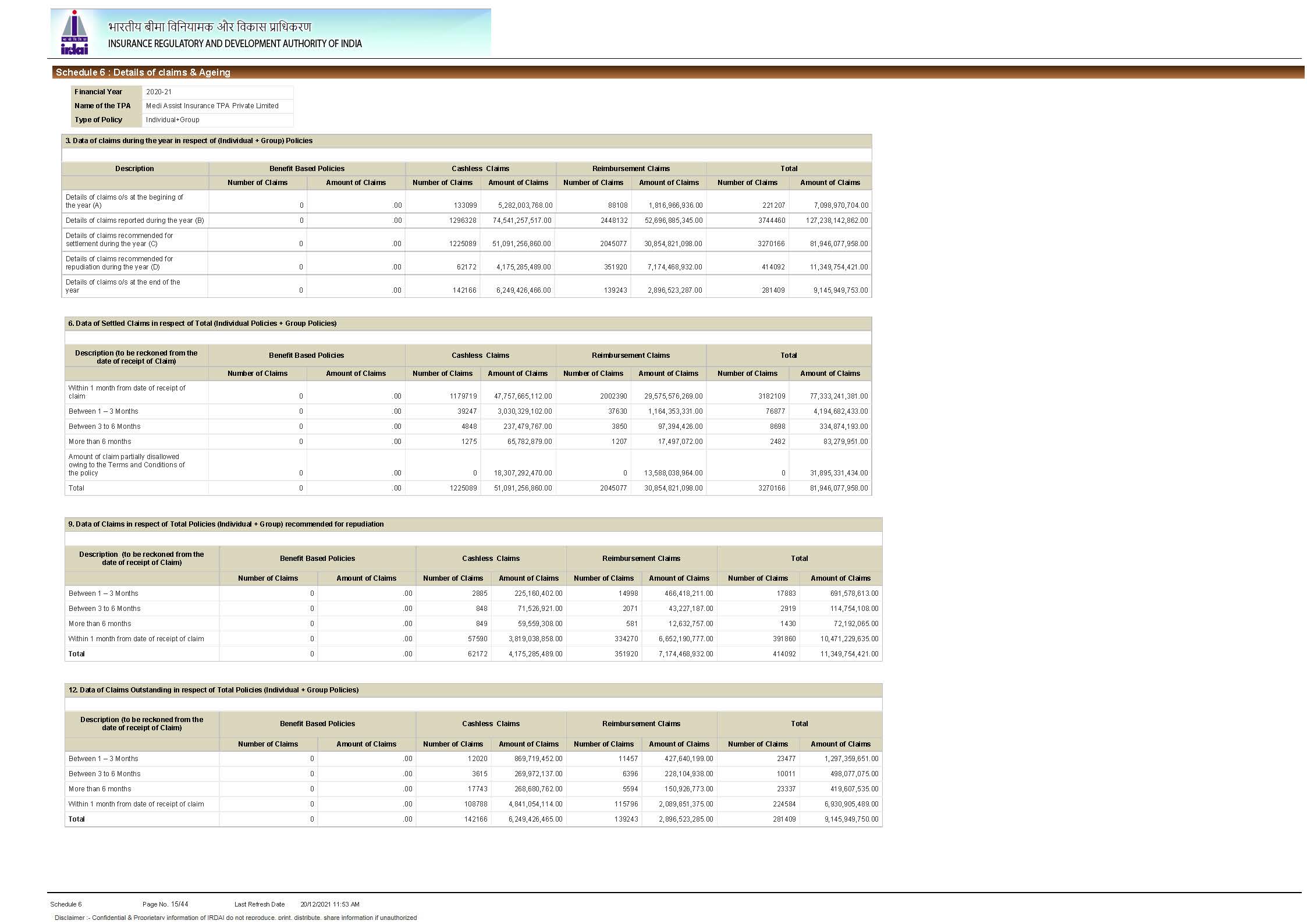Select partially disallowed claims row label
This screenshot has width=1307, height=924.
tap(127, 465)
